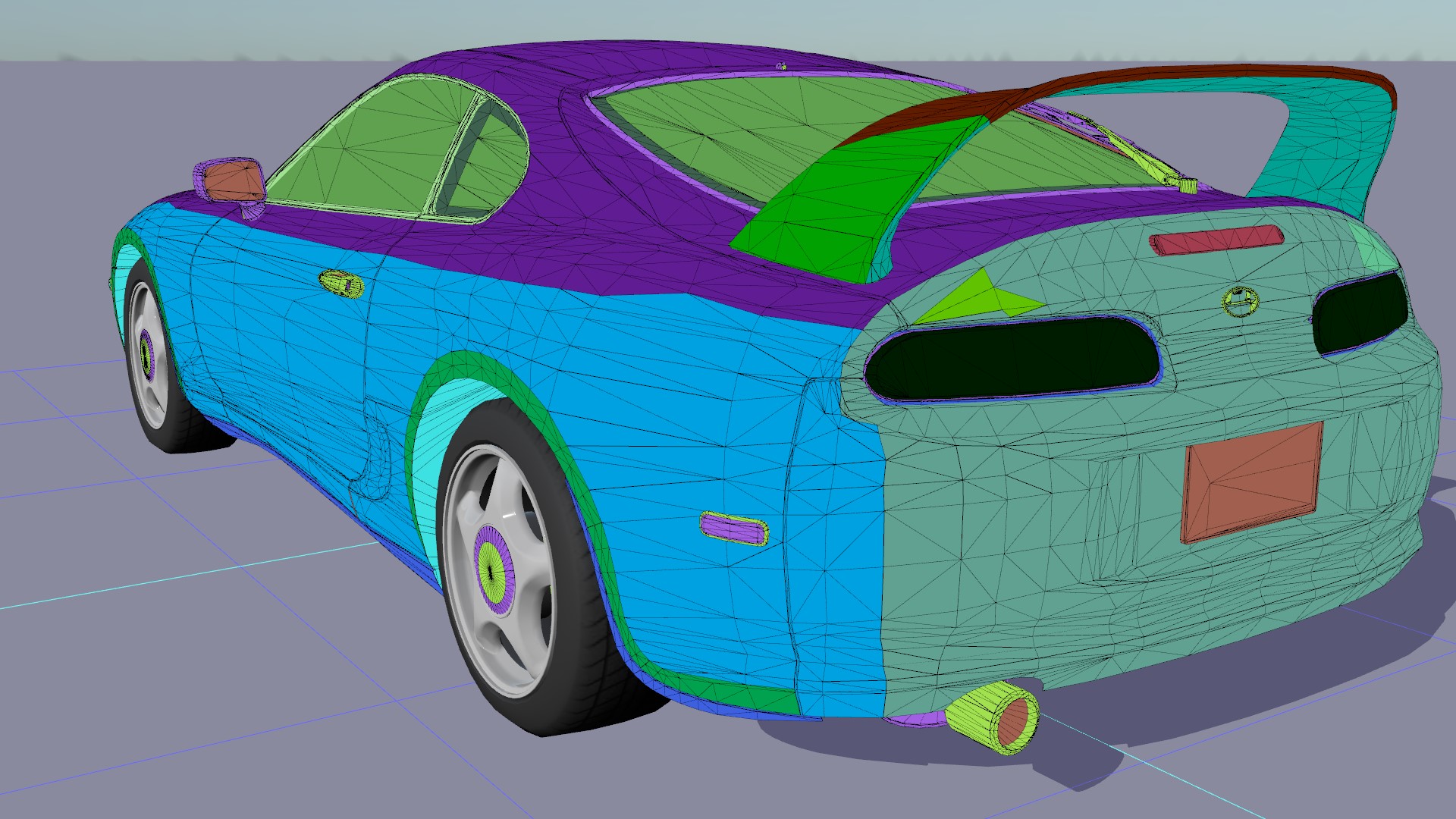Select the large left taillight
Screen dimensions: 1456x819
[x=1012, y=360]
